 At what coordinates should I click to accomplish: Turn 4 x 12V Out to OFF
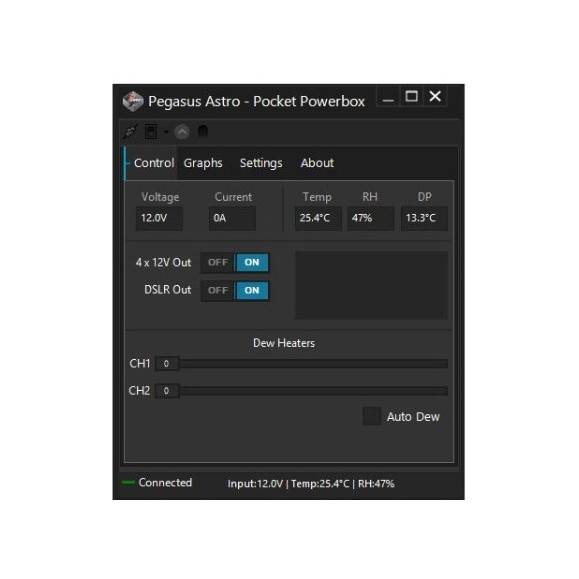(217, 262)
